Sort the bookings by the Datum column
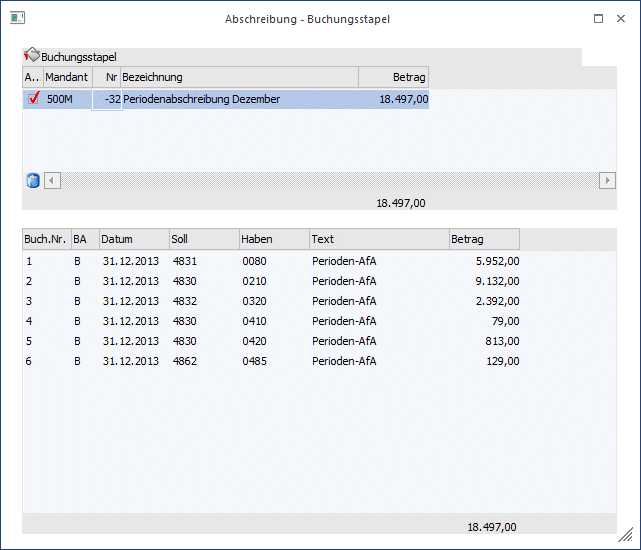641x550 pixels. click(133, 239)
